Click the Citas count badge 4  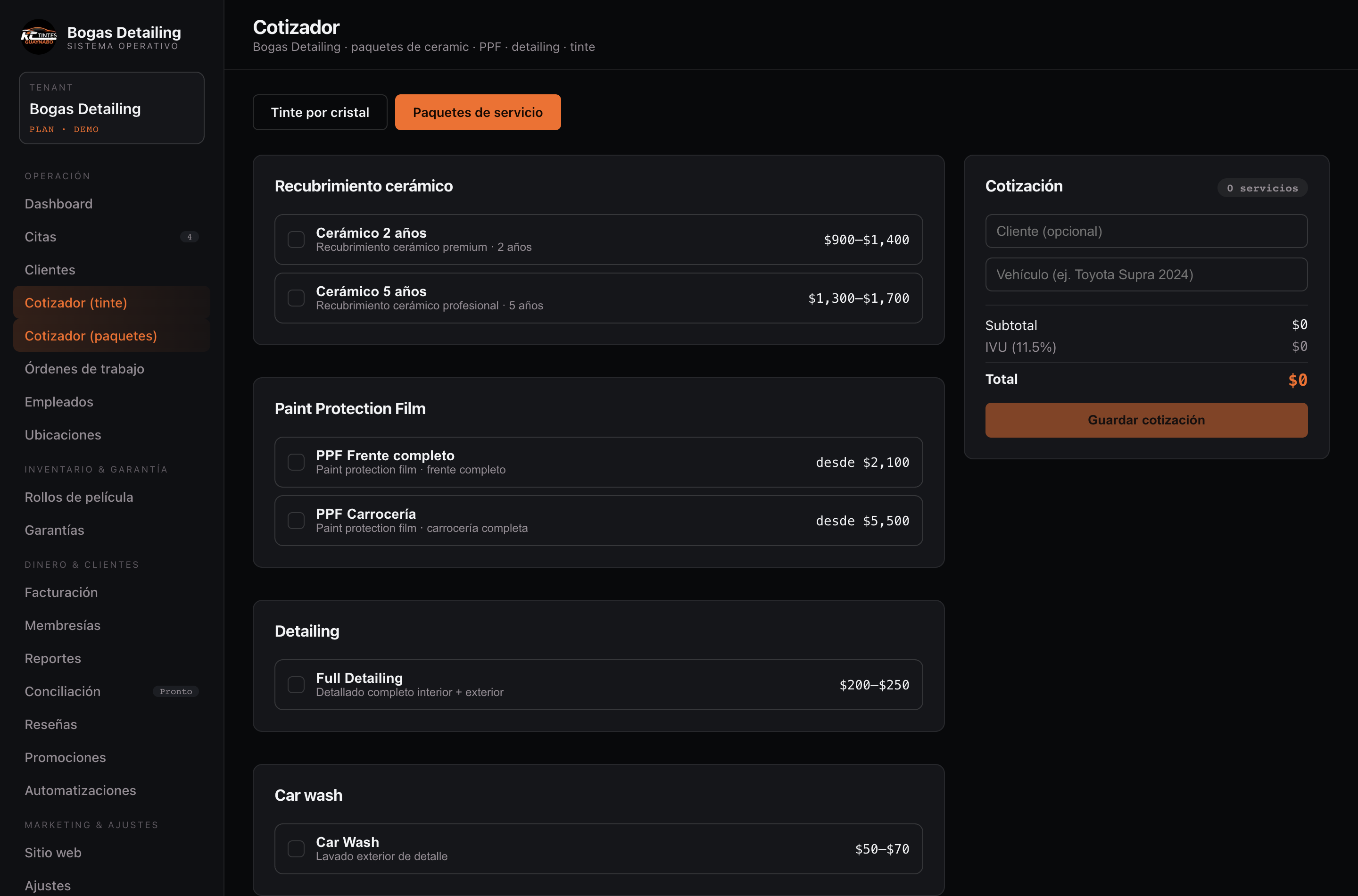189,237
